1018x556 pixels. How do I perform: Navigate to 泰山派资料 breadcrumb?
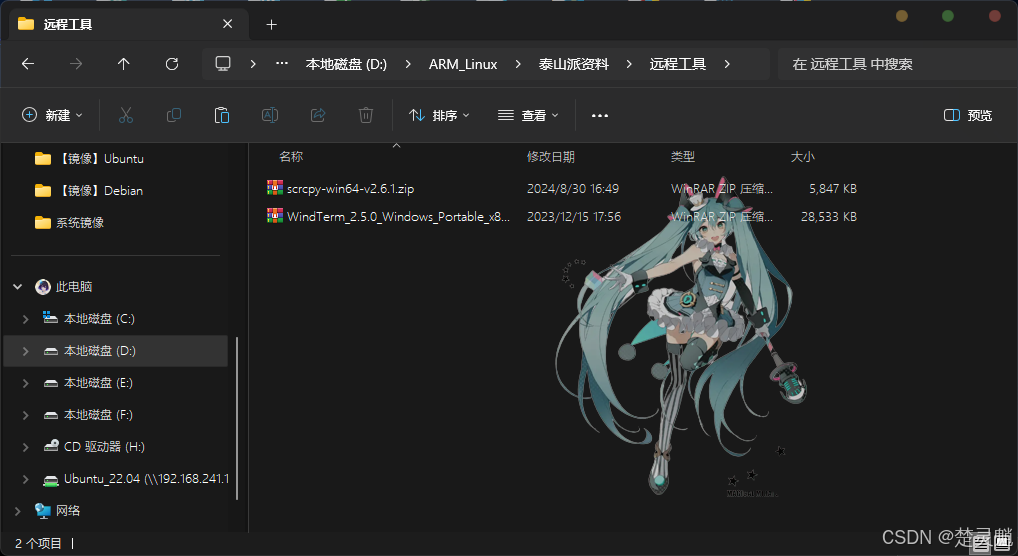[x=573, y=64]
